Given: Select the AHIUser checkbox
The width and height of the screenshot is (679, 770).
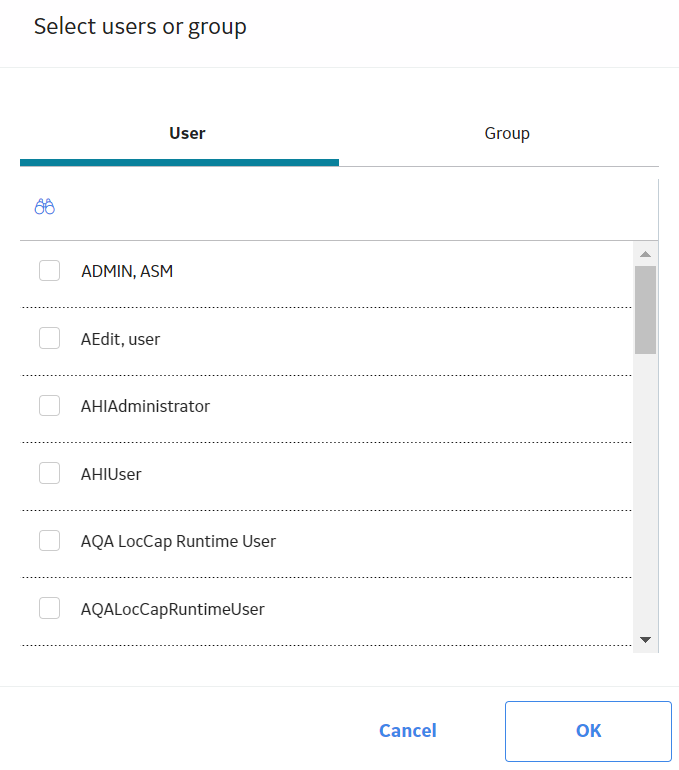Looking at the screenshot, I should pos(50,473).
